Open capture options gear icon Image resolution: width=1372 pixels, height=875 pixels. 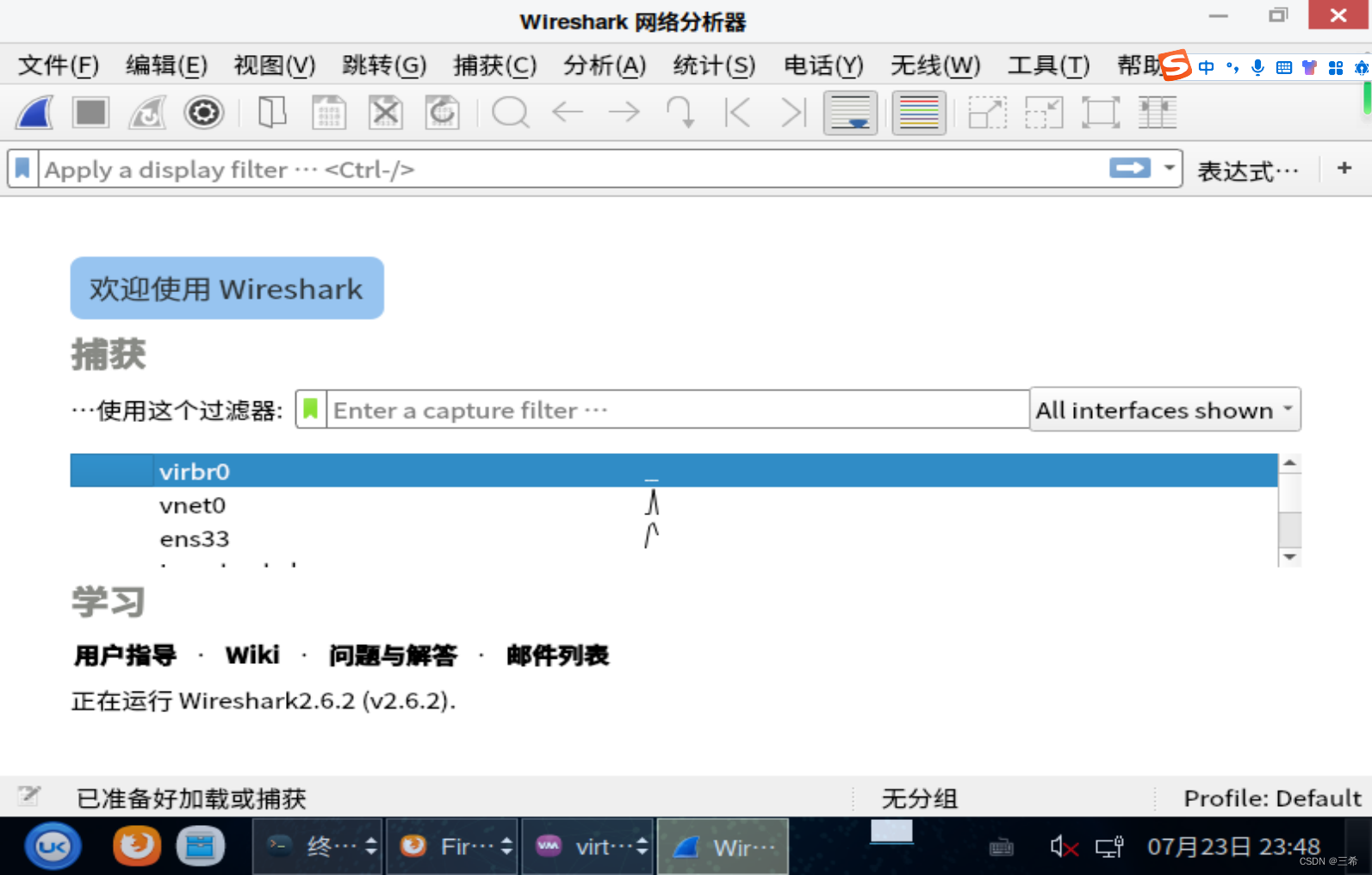pyautogui.click(x=204, y=113)
